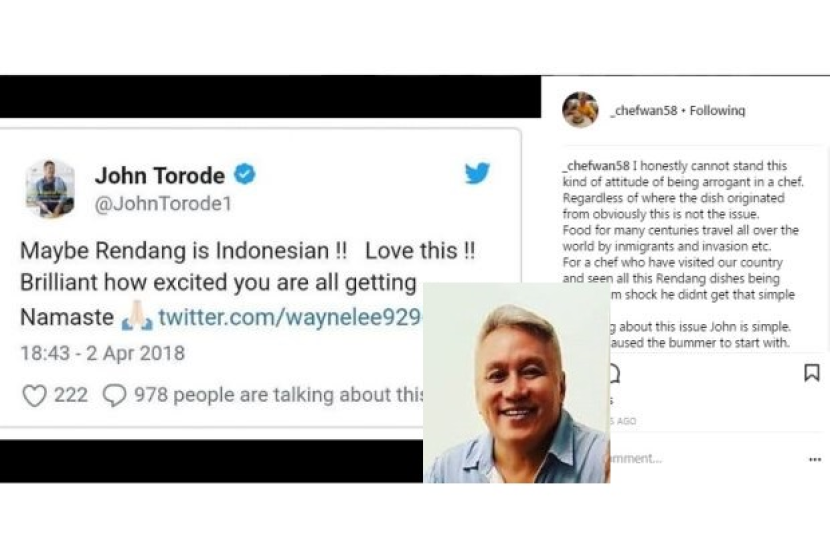Open John Torode's profile picture
This screenshot has height=553, width=830.
pyautogui.click(x=50, y=188)
